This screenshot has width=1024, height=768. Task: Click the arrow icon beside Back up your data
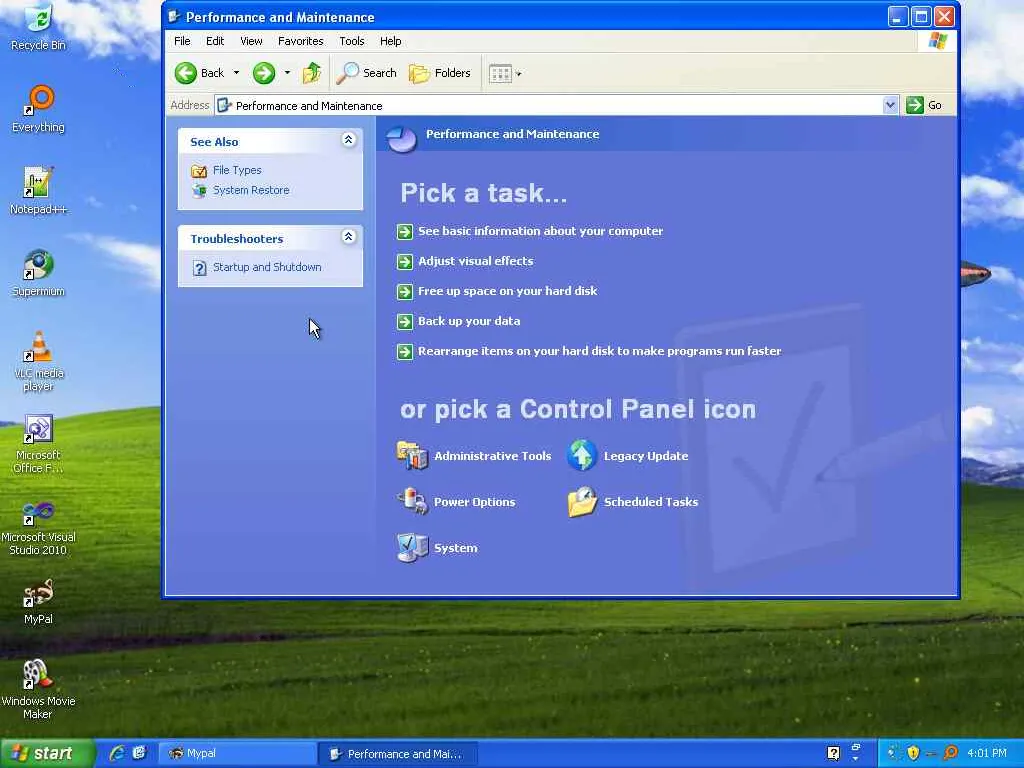pos(405,322)
